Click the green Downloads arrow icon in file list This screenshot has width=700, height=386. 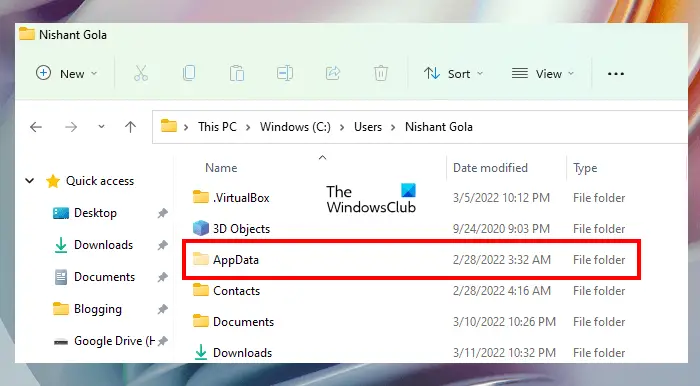pyautogui.click(x=201, y=352)
